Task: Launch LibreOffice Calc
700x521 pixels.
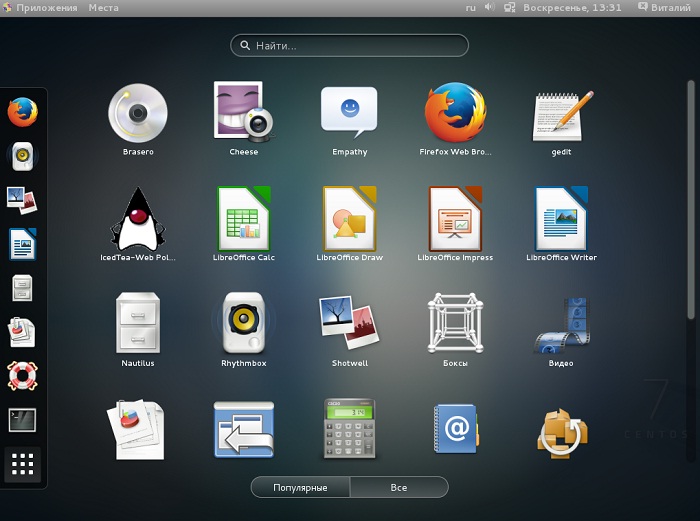Action: click(x=244, y=219)
